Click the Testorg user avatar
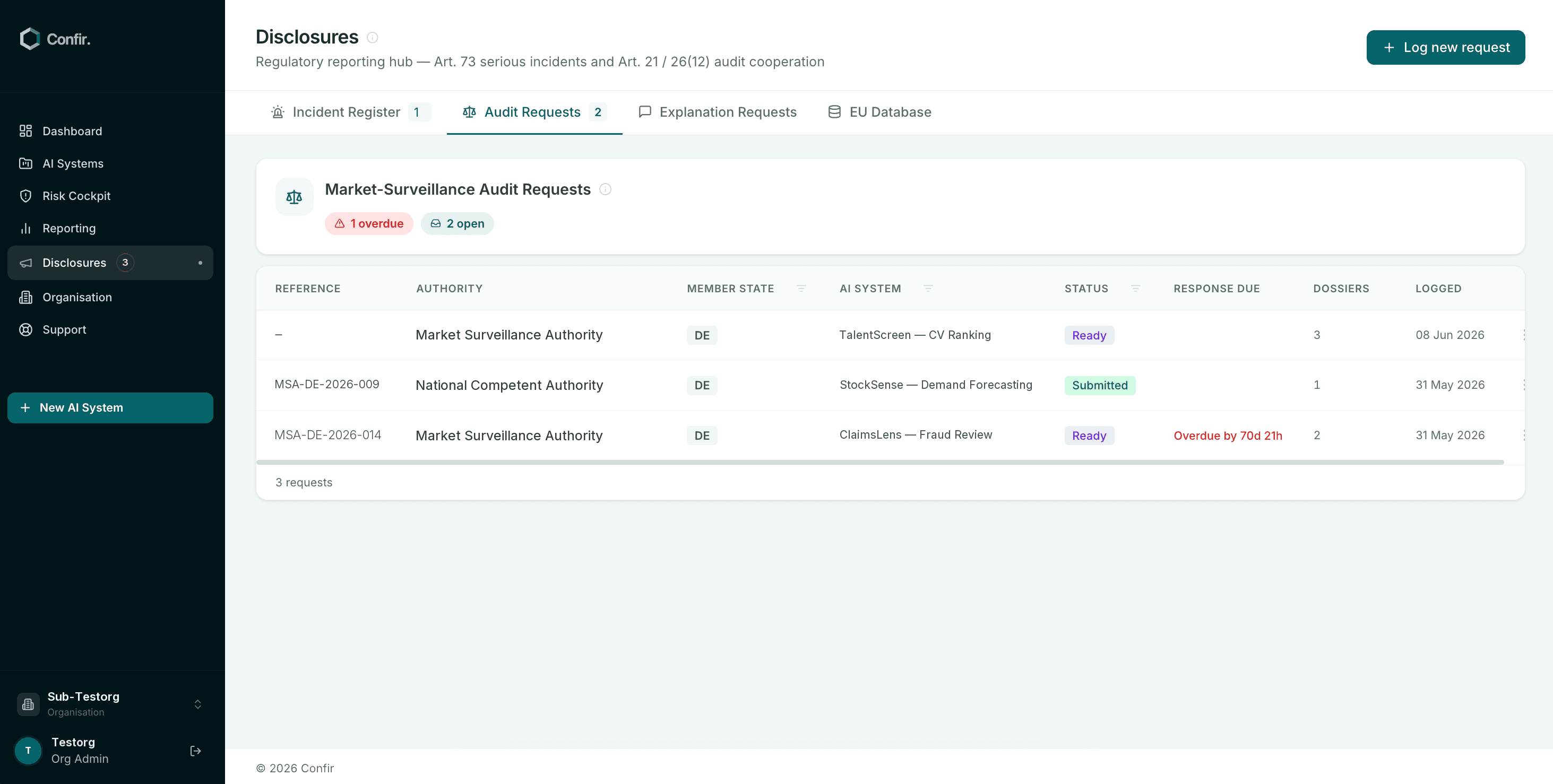 tap(28, 750)
